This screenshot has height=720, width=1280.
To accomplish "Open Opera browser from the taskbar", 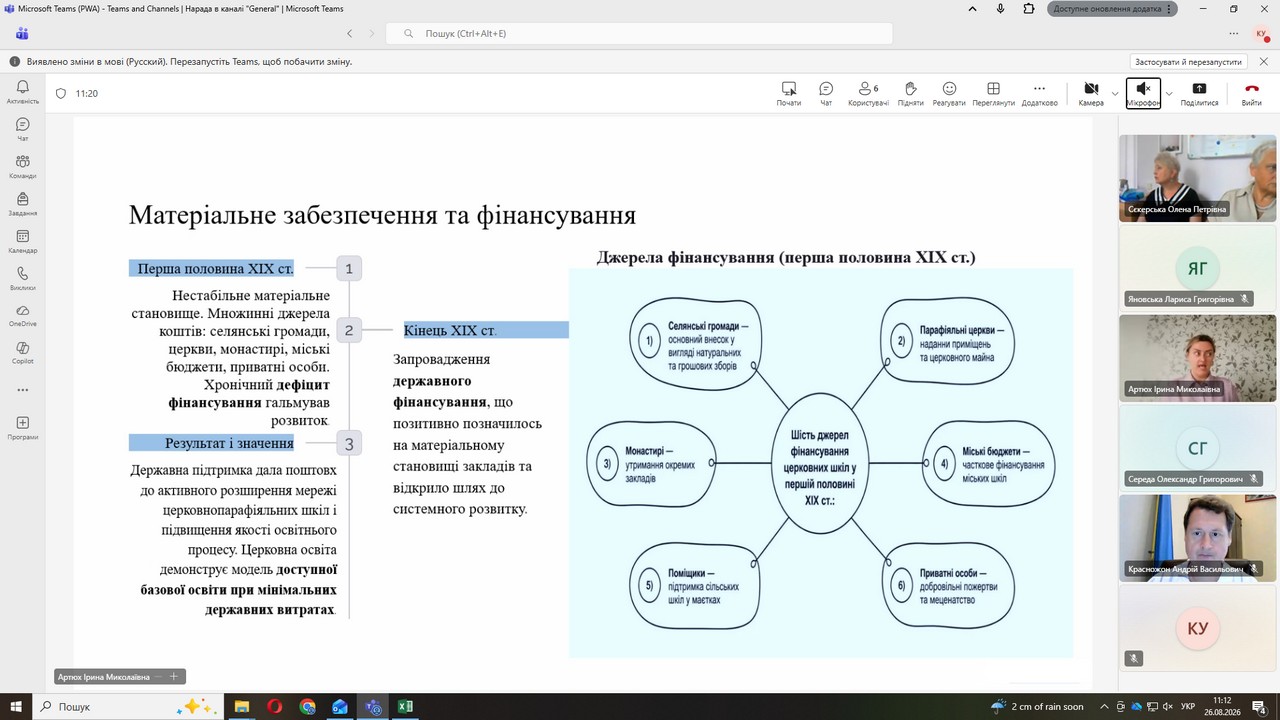I will 275,706.
